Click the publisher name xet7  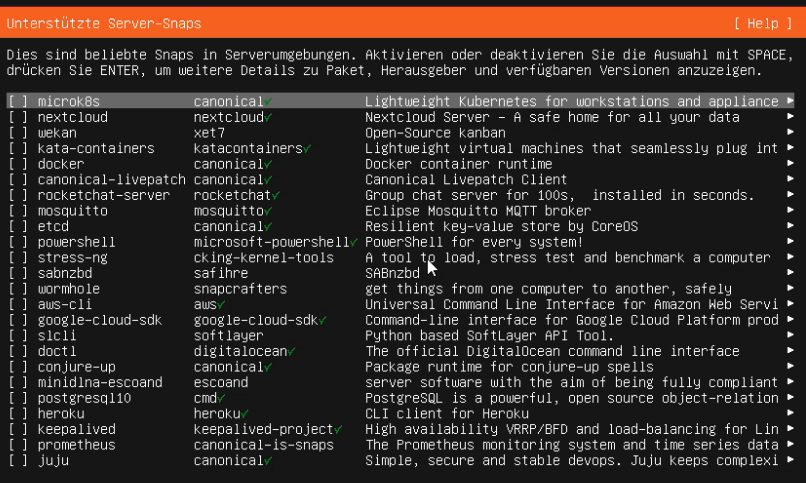[209, 133]
